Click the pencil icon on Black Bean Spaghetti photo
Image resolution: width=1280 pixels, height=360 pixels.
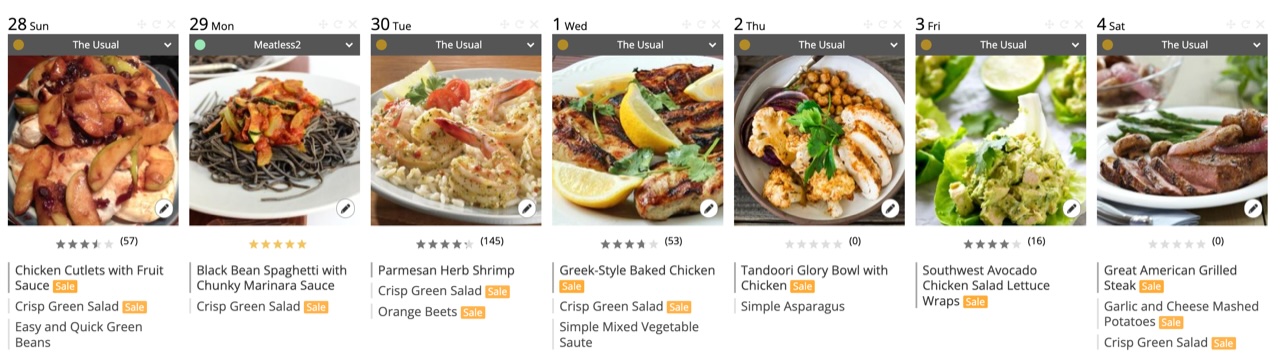click(345, 208)
